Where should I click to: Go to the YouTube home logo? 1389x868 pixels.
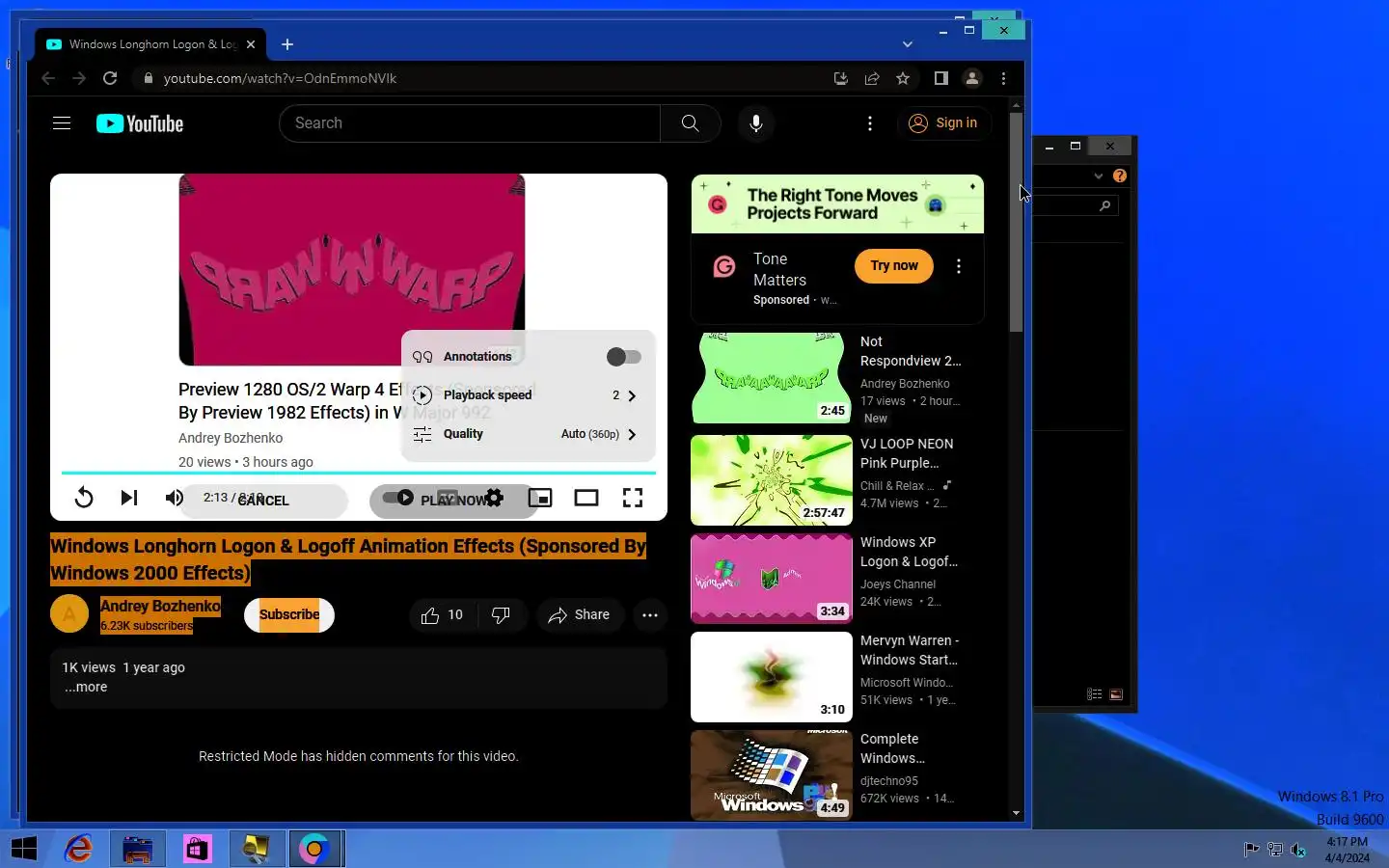click(x=140, y=123)
